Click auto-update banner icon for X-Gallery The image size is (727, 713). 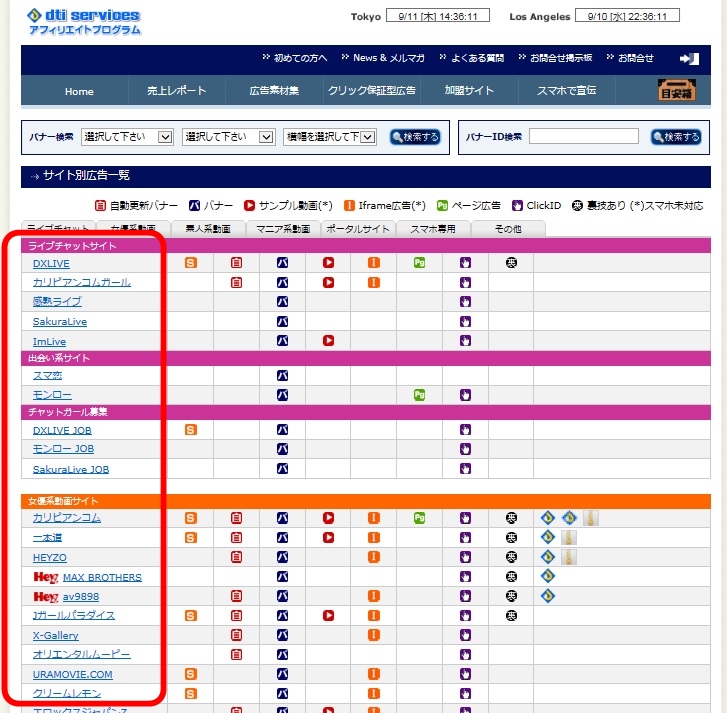click(x=236, y=635)
